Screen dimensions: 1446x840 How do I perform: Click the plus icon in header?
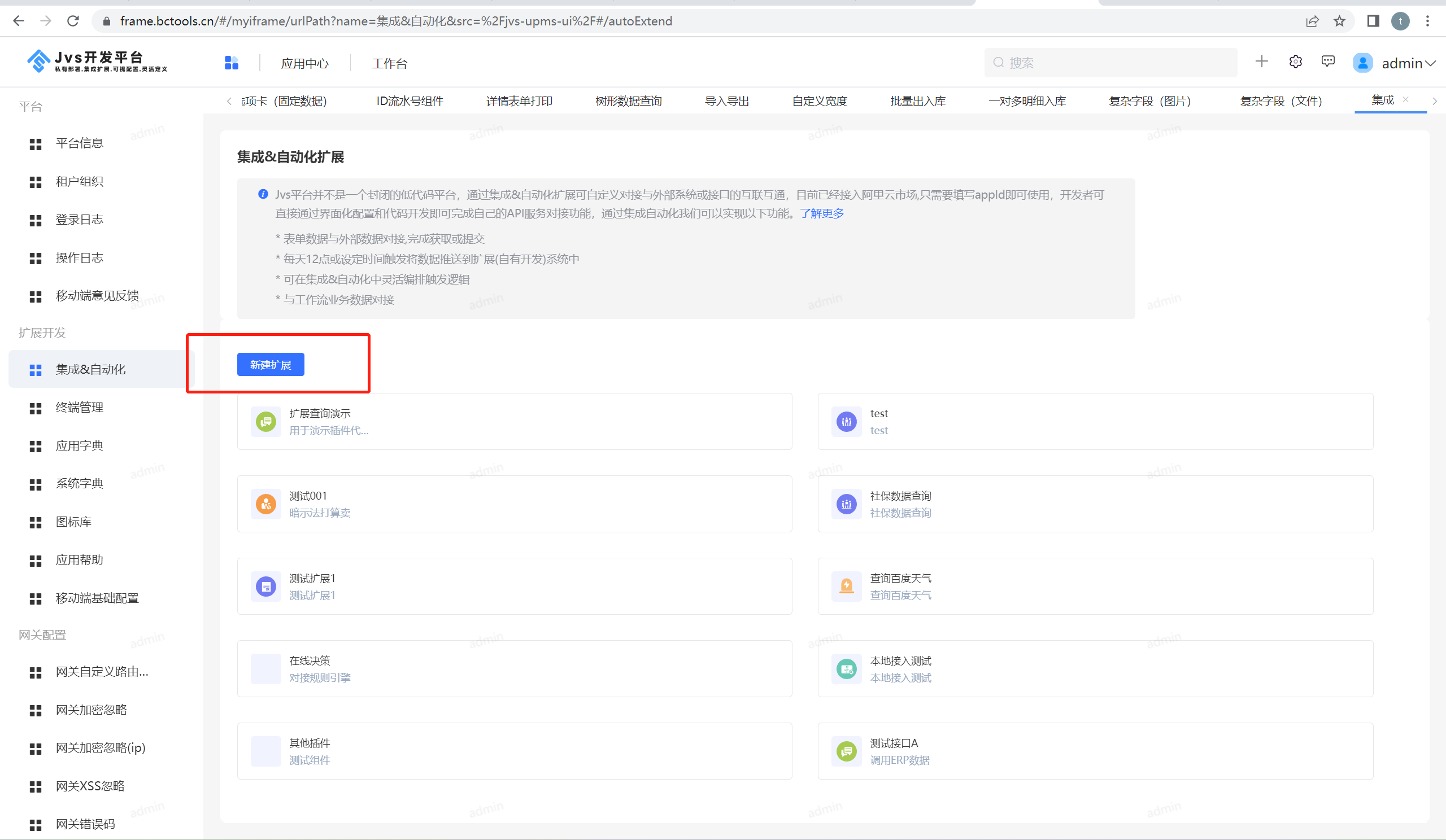pyautogui.click(x=1261, y=62)
